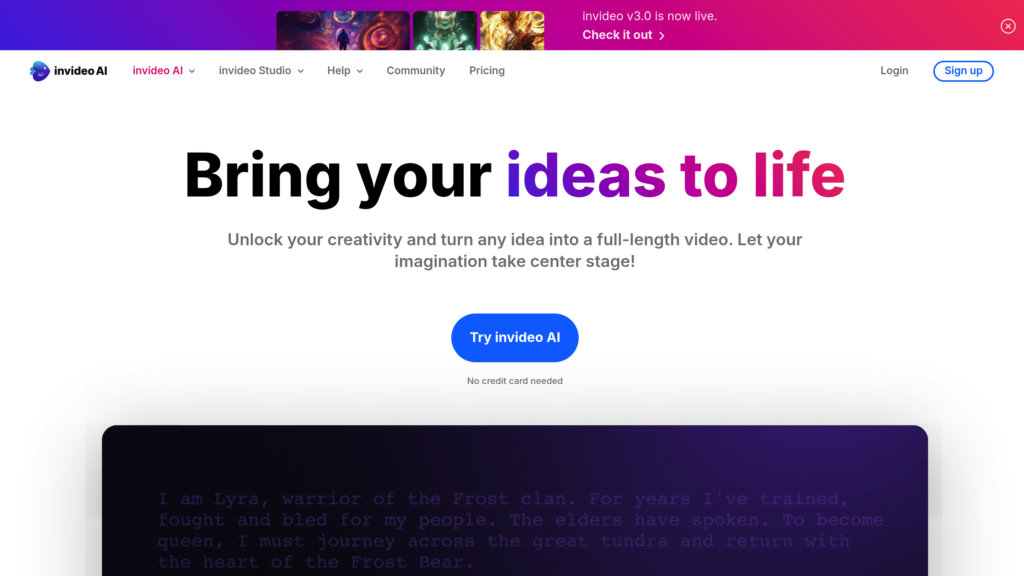This screenshot has width=1024, height=576.
Task: Click the Help menu label
Action: click(x=338, y=71)
